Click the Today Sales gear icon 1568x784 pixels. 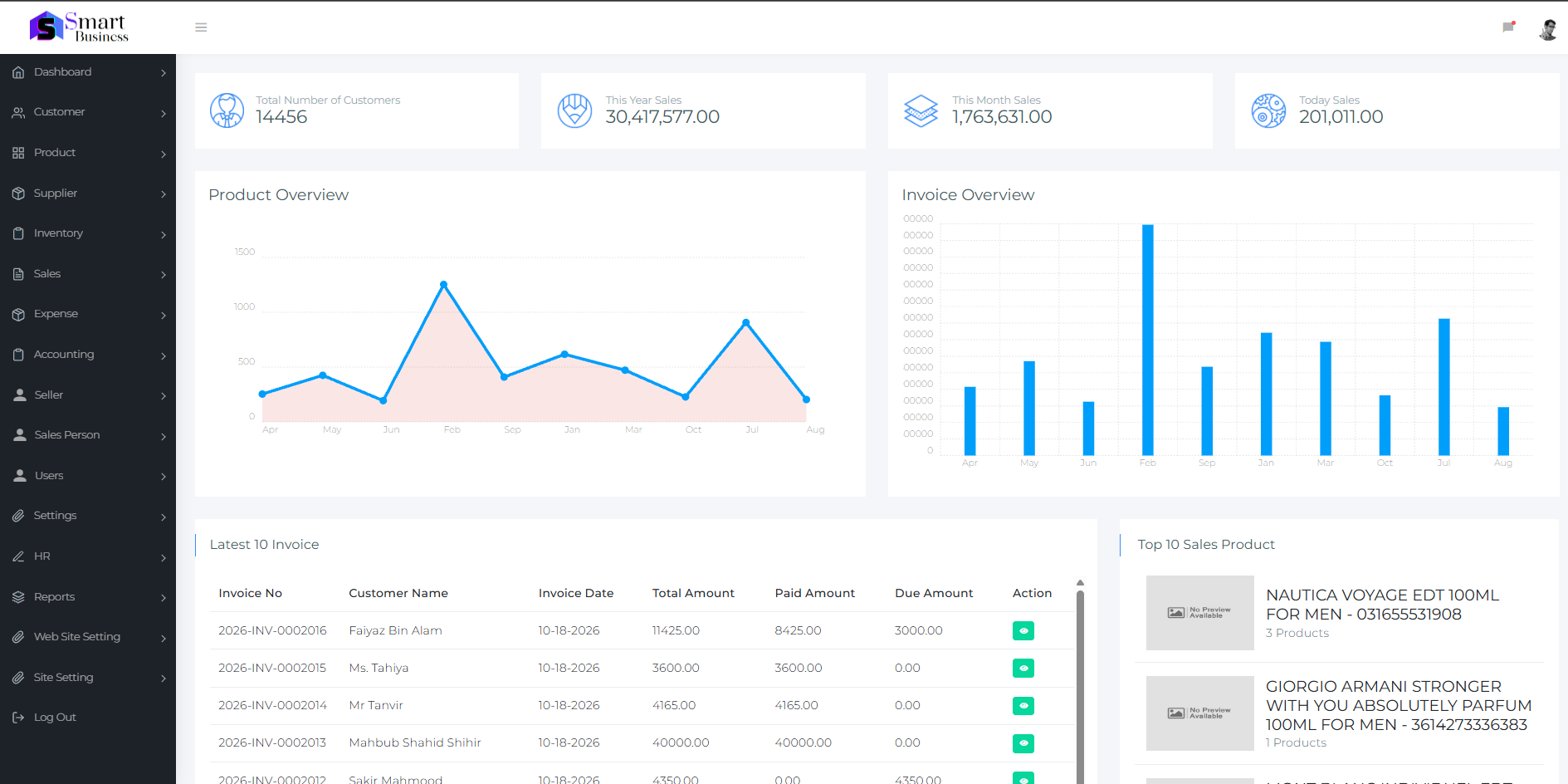1268,110
